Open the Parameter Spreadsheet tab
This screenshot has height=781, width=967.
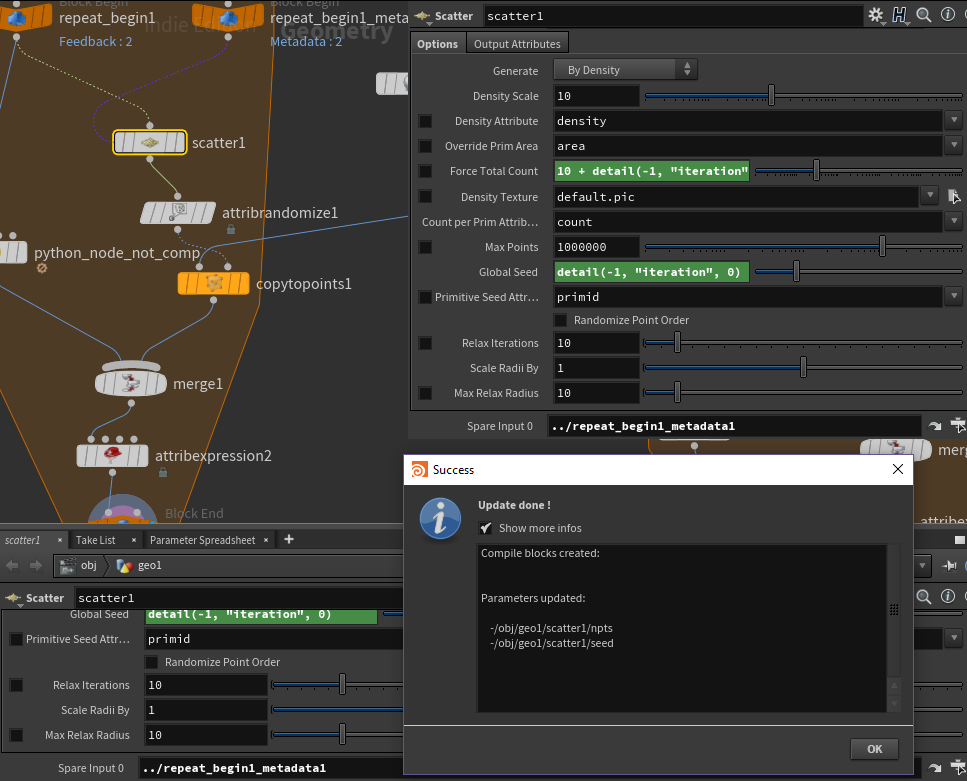(x=202, y=540)
